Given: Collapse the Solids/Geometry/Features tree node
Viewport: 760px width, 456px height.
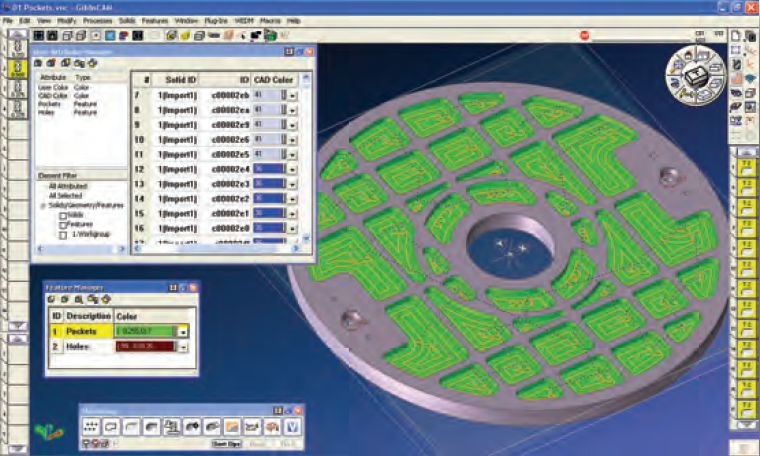Looking at the screenshot, I should (43, 205).
